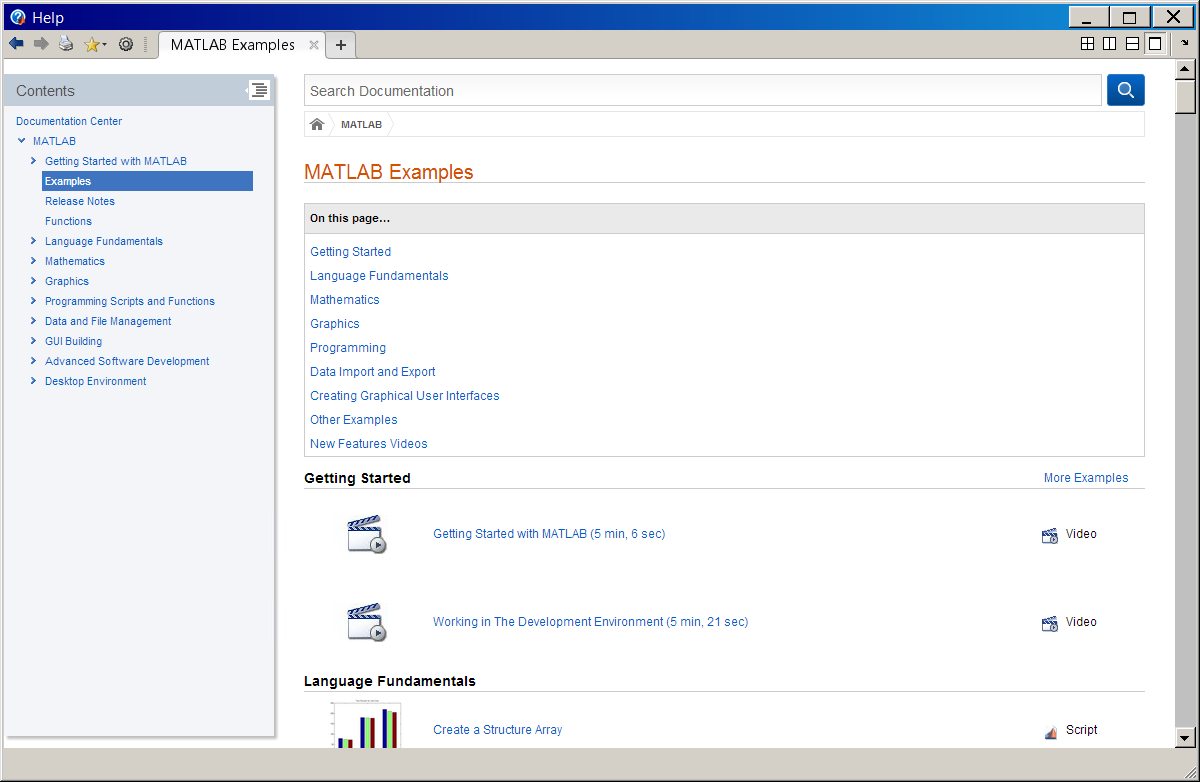The image size is (1200, 782).
Task: Open the Working in The Development Environment clapperboard thumbnail
Action: pos(366,622)
